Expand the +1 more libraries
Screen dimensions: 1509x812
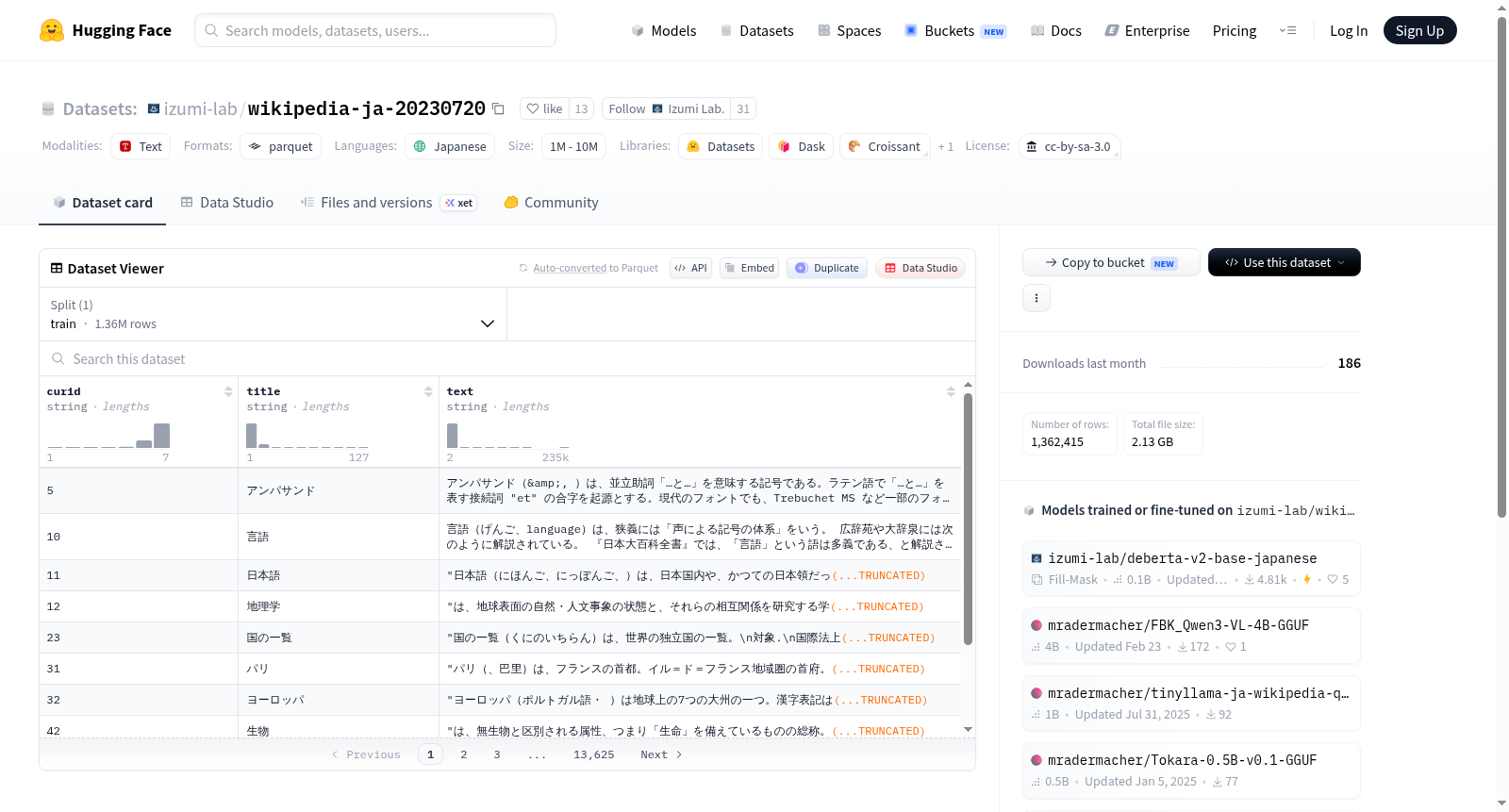945,146
